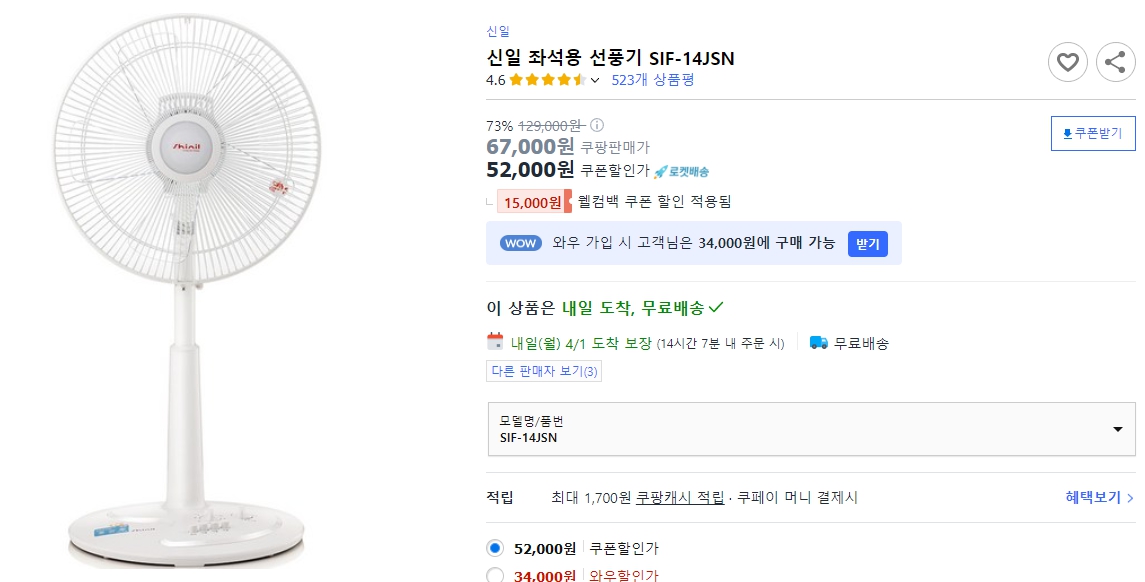Screen dimensions: 1145x582
Task: Show 다른 판매자 보기(3) sellers
Action: 543,370
